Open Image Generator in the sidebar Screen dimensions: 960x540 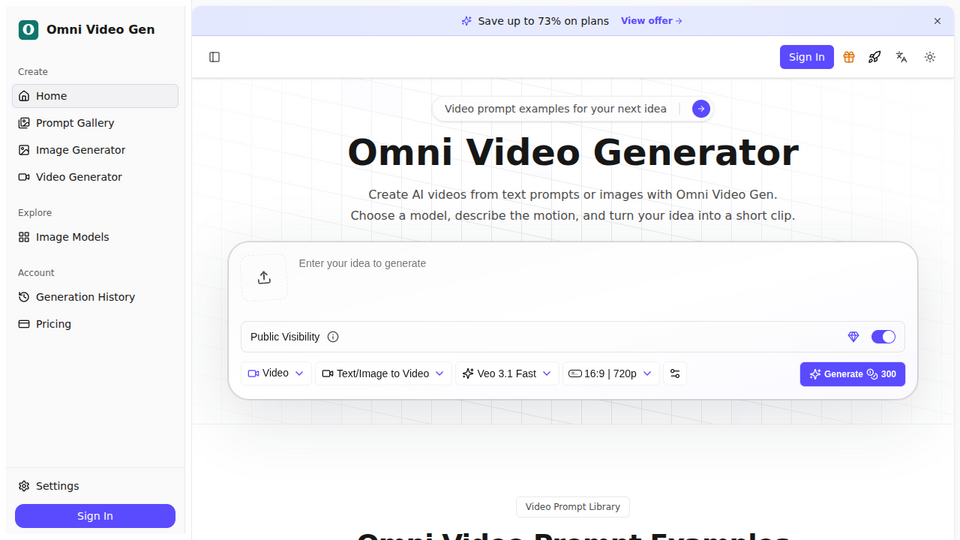(95, 150)
